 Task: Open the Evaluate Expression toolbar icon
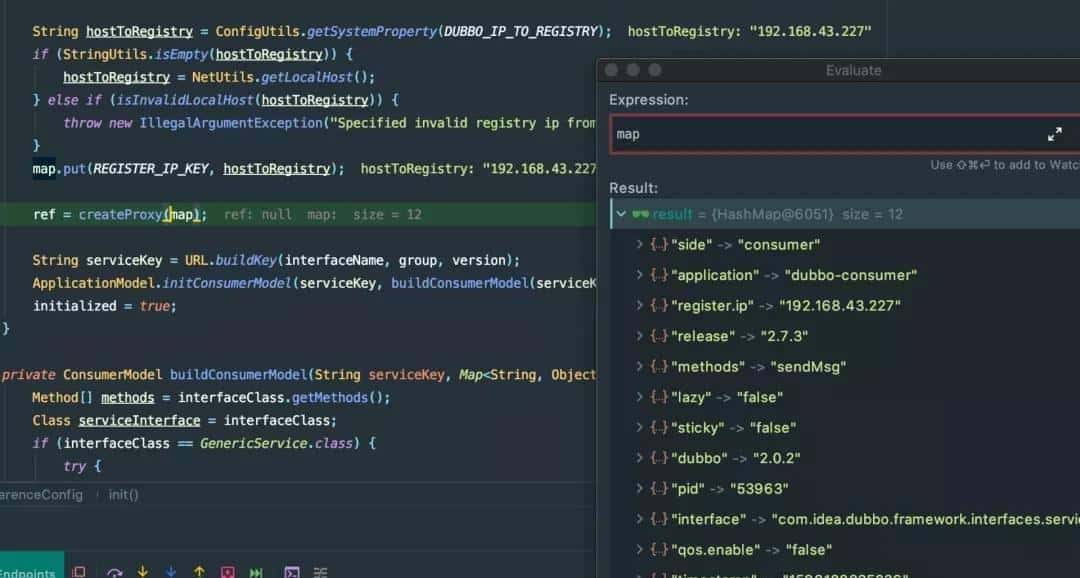pyautogui.click(x=292, y=572)
